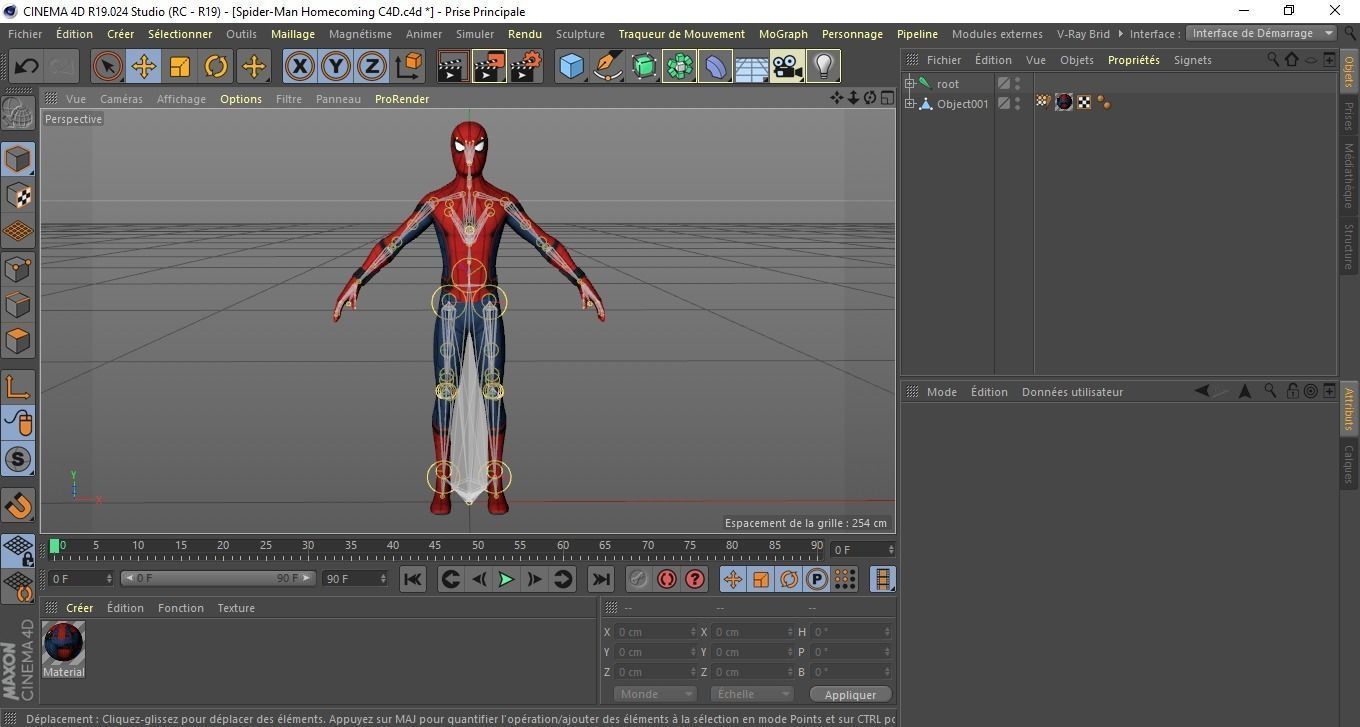1360x727 pixels.
Task: Enable Model mode in left toolbar
Action: [x=18, y=159]
